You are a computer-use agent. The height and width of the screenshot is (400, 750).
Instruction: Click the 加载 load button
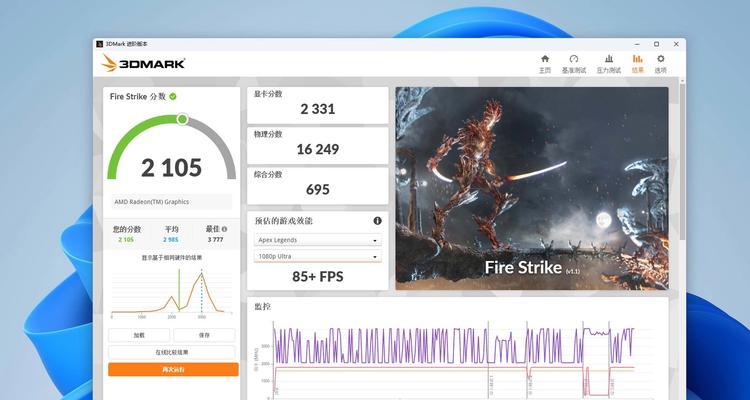pyautogui.click(x=139, y=335)
